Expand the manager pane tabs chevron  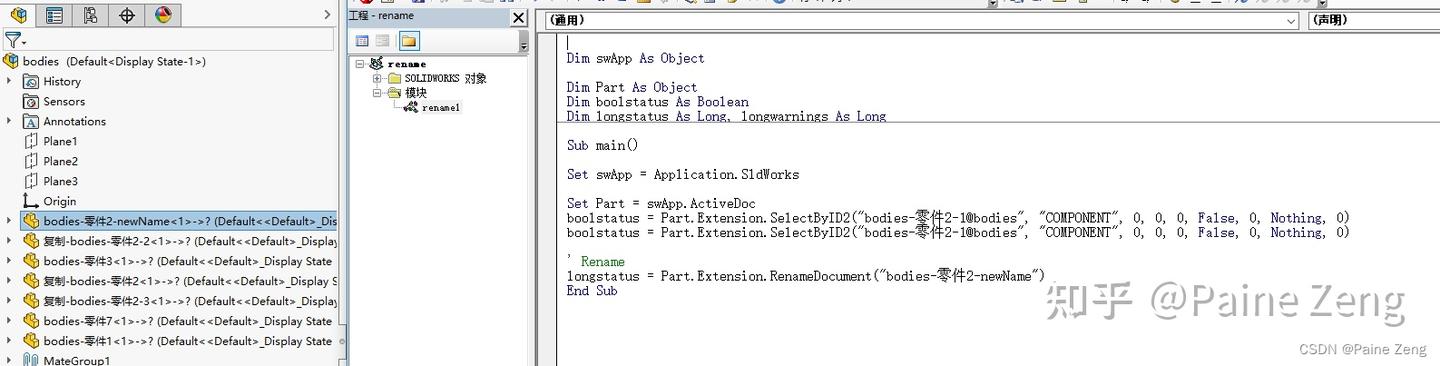327,14
